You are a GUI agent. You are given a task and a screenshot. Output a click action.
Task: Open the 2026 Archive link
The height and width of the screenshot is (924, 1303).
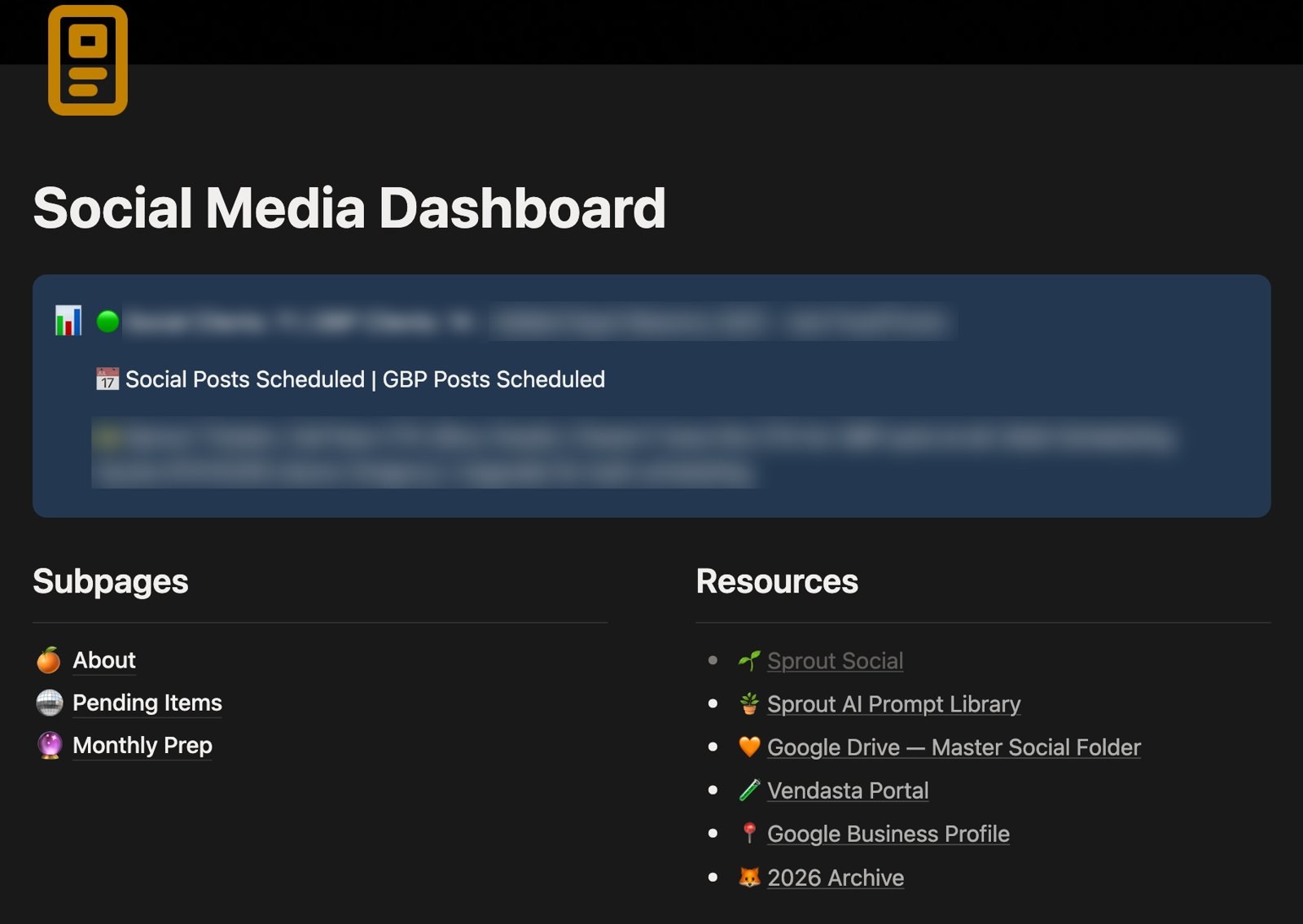(836, 877)
